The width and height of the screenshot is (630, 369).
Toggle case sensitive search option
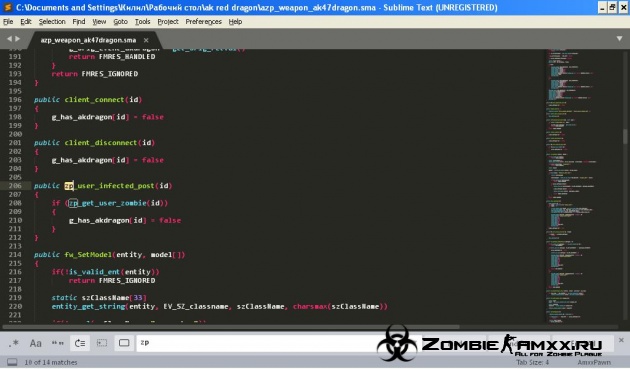coord(35,343)
